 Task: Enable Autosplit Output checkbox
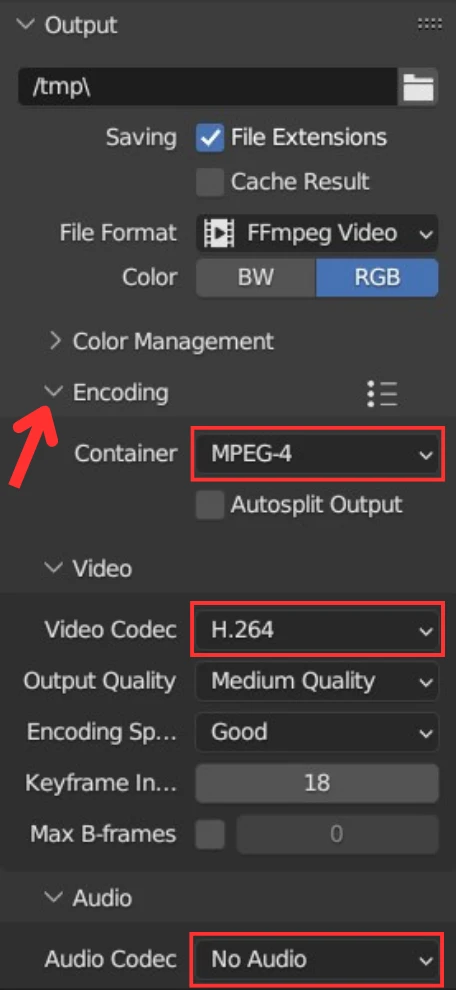tap(210, 505)
